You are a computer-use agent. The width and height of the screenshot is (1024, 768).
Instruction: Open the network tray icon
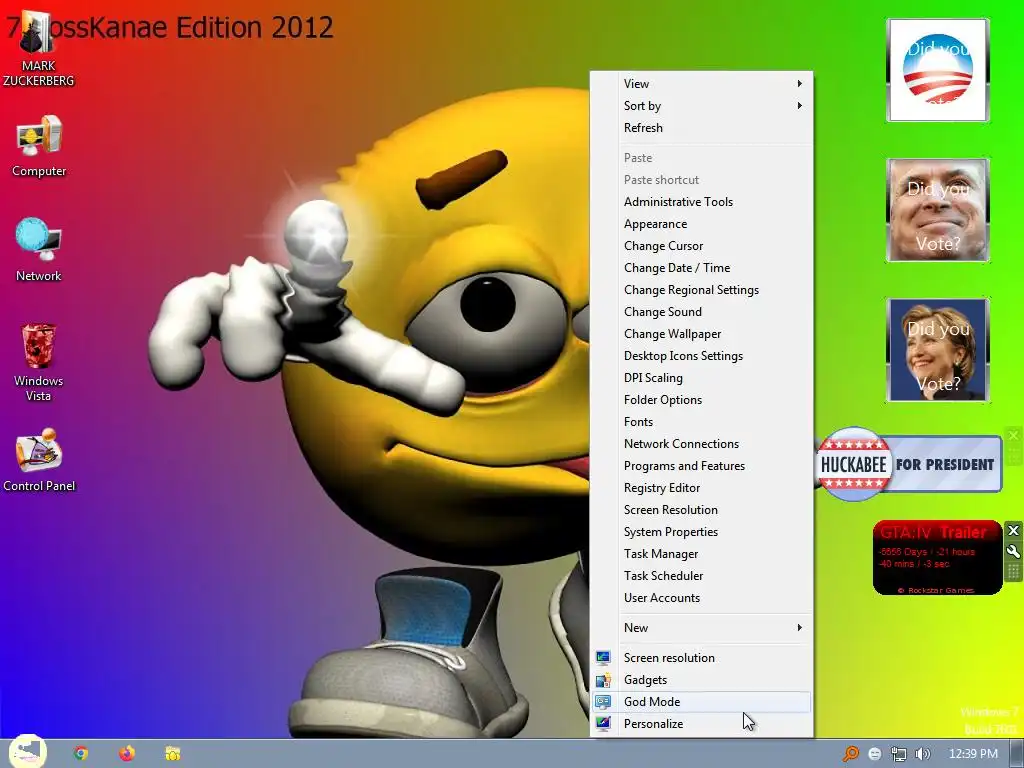click(899, 754)
